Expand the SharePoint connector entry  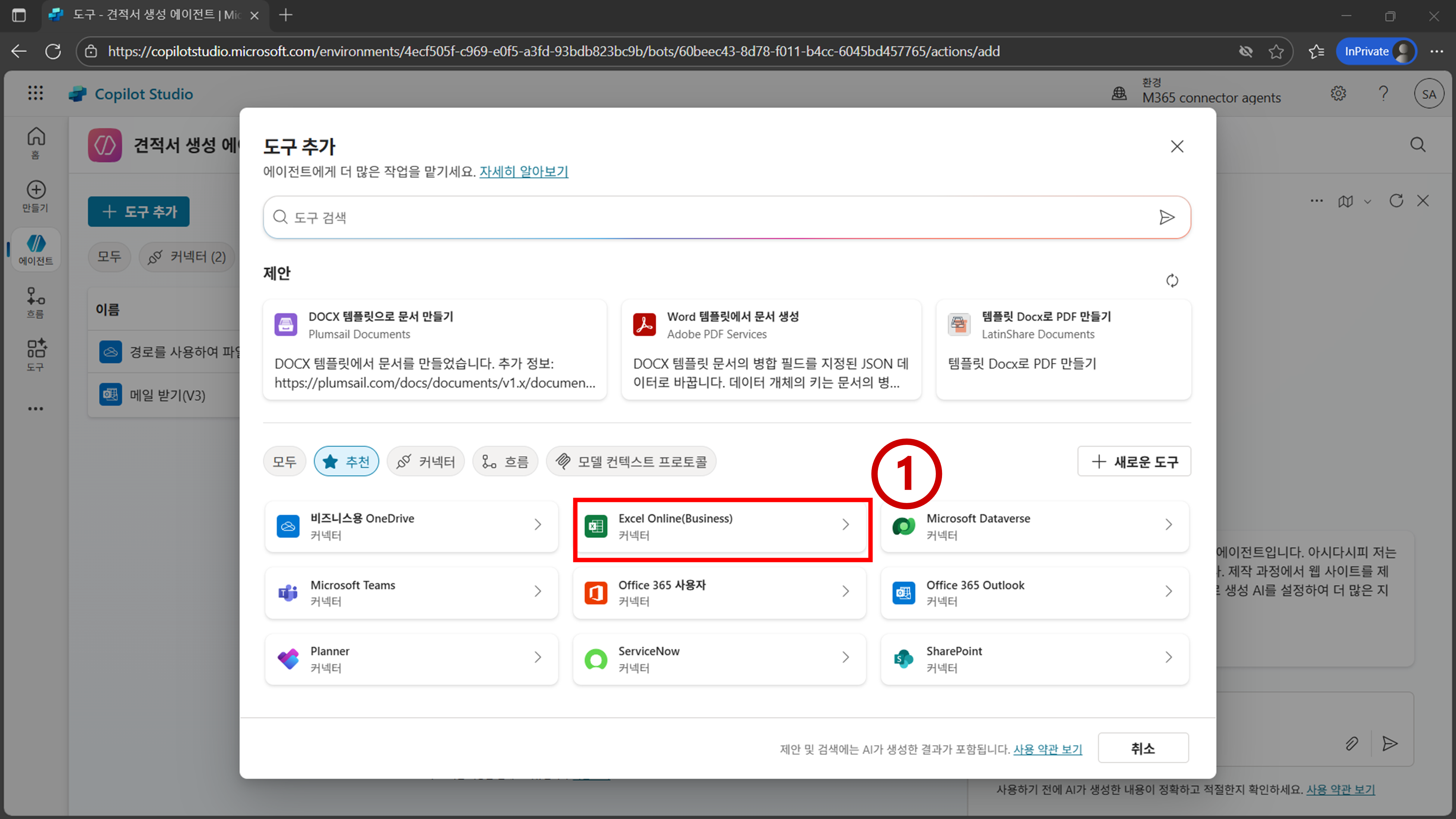(x=1034, y=658)
